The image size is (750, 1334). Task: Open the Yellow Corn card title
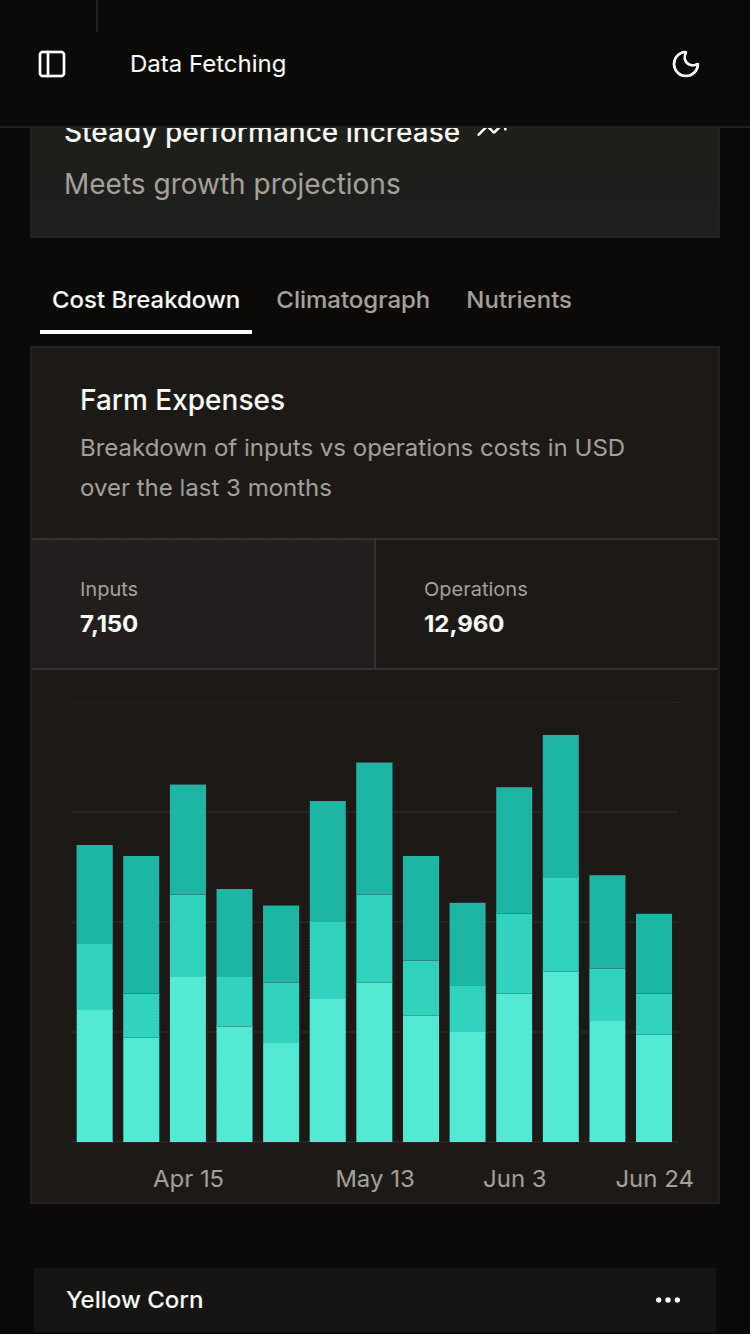(135, 1300)
